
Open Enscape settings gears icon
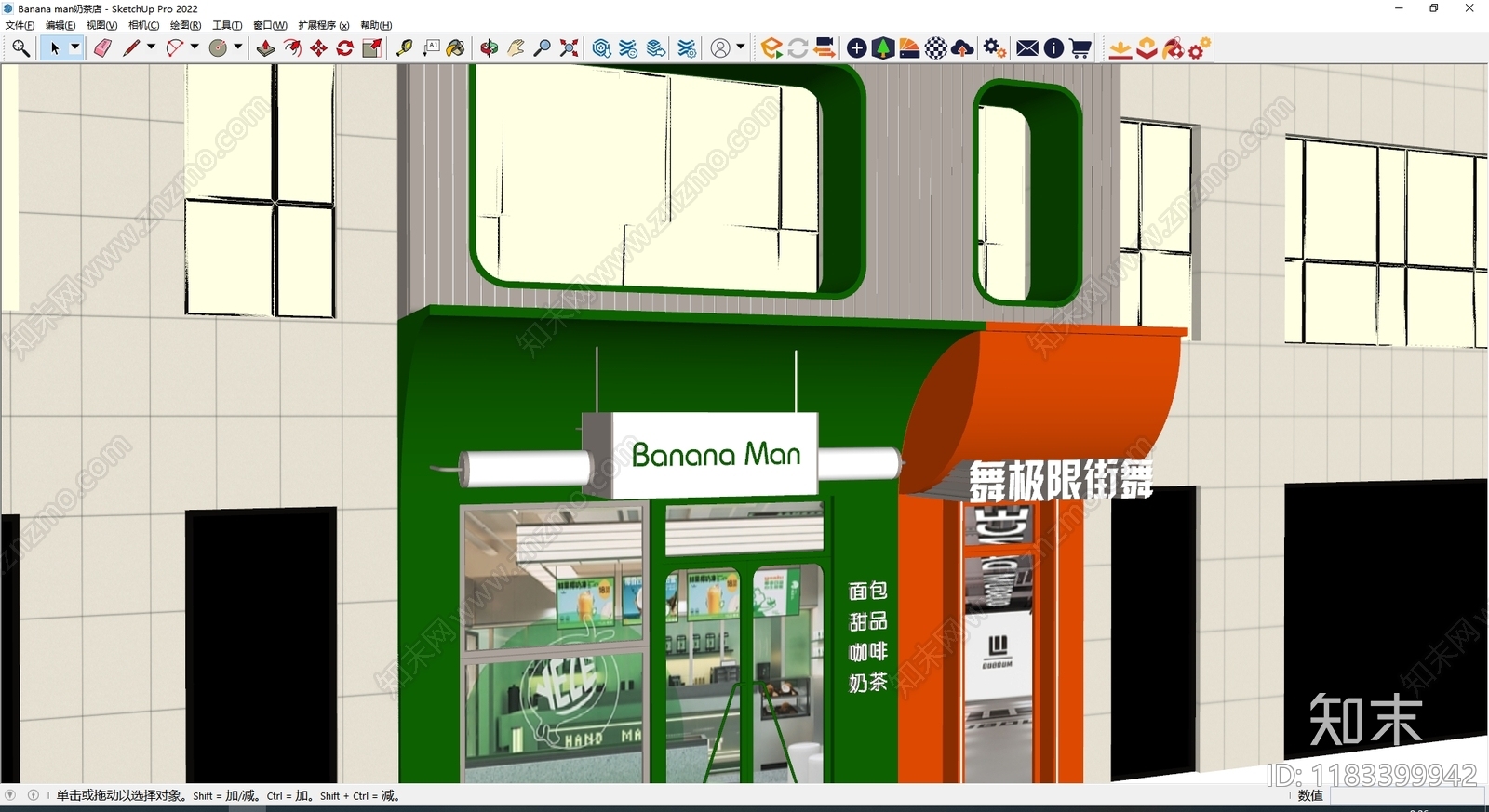coord(995,48)
